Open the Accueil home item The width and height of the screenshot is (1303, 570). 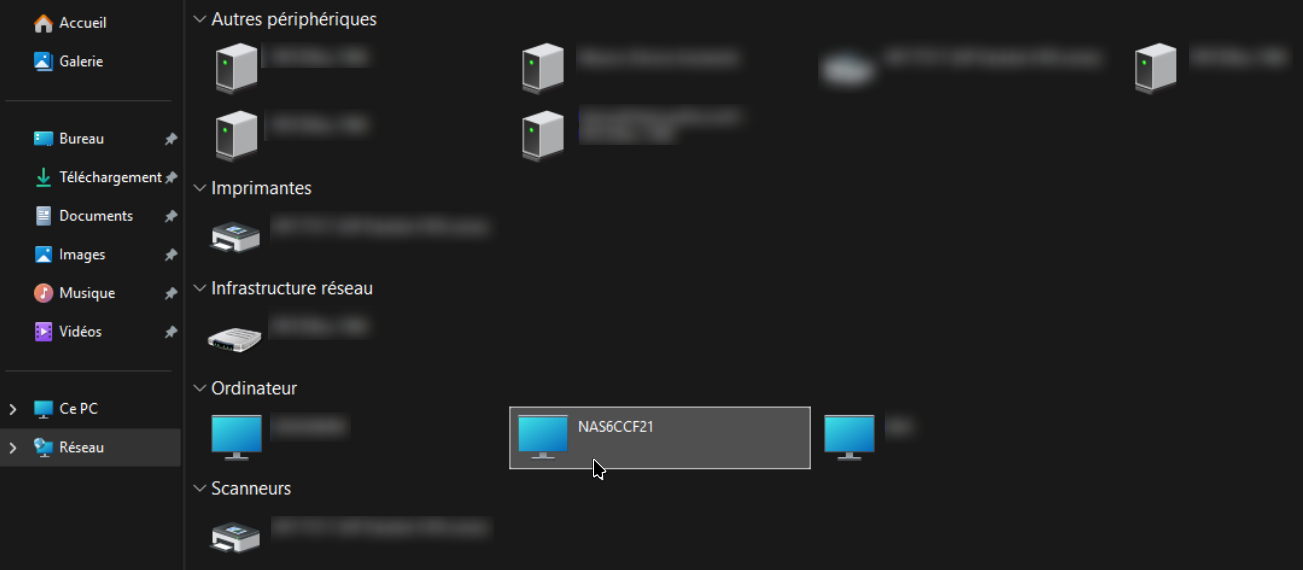70,22
